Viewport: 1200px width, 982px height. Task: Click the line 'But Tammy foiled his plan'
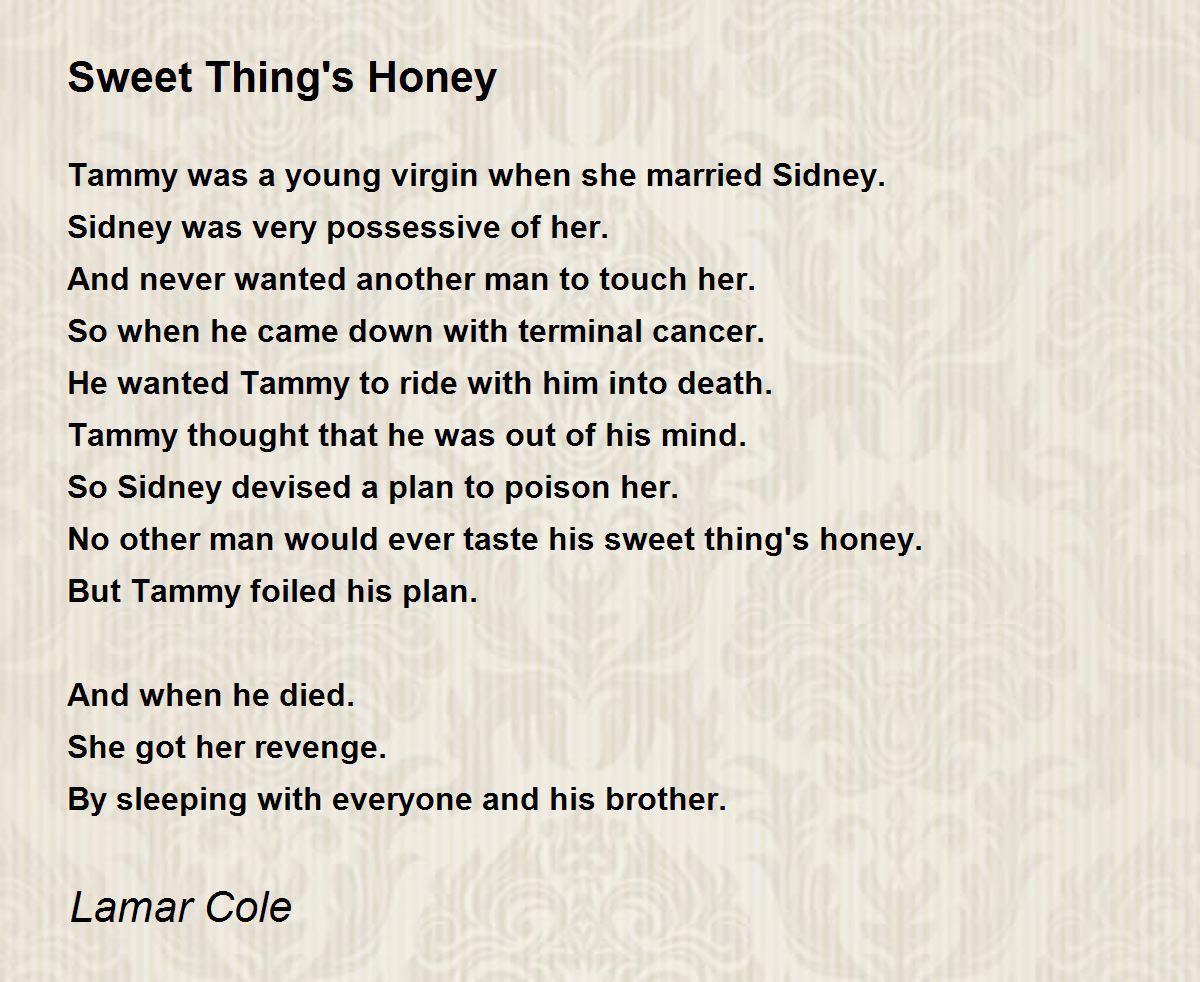coord(272,592)
